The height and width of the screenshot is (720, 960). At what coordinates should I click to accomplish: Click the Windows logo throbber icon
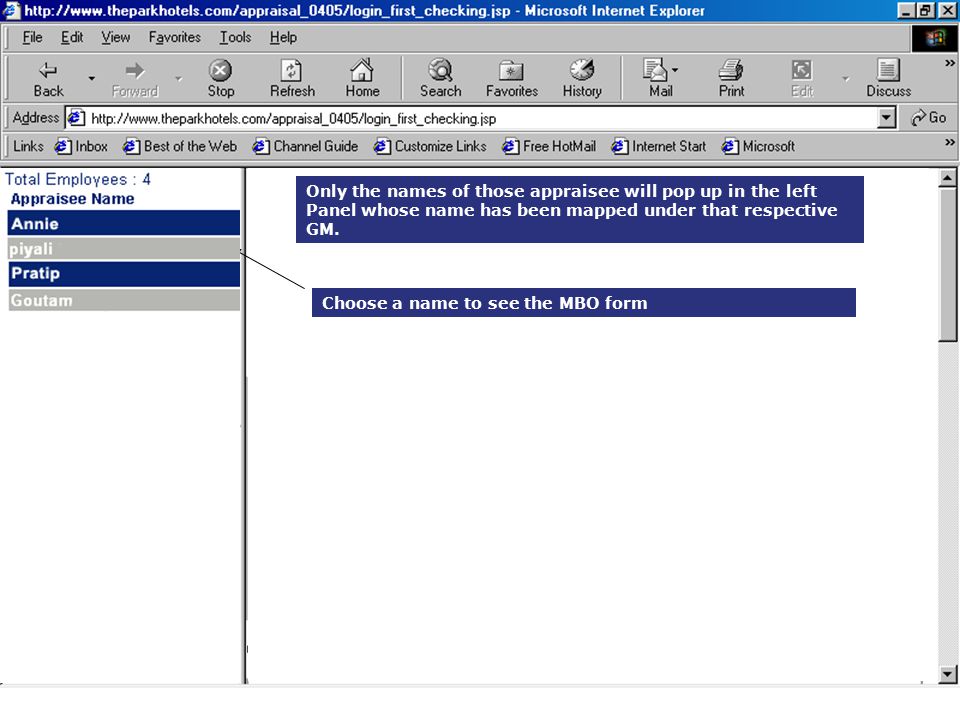(934, 39)
